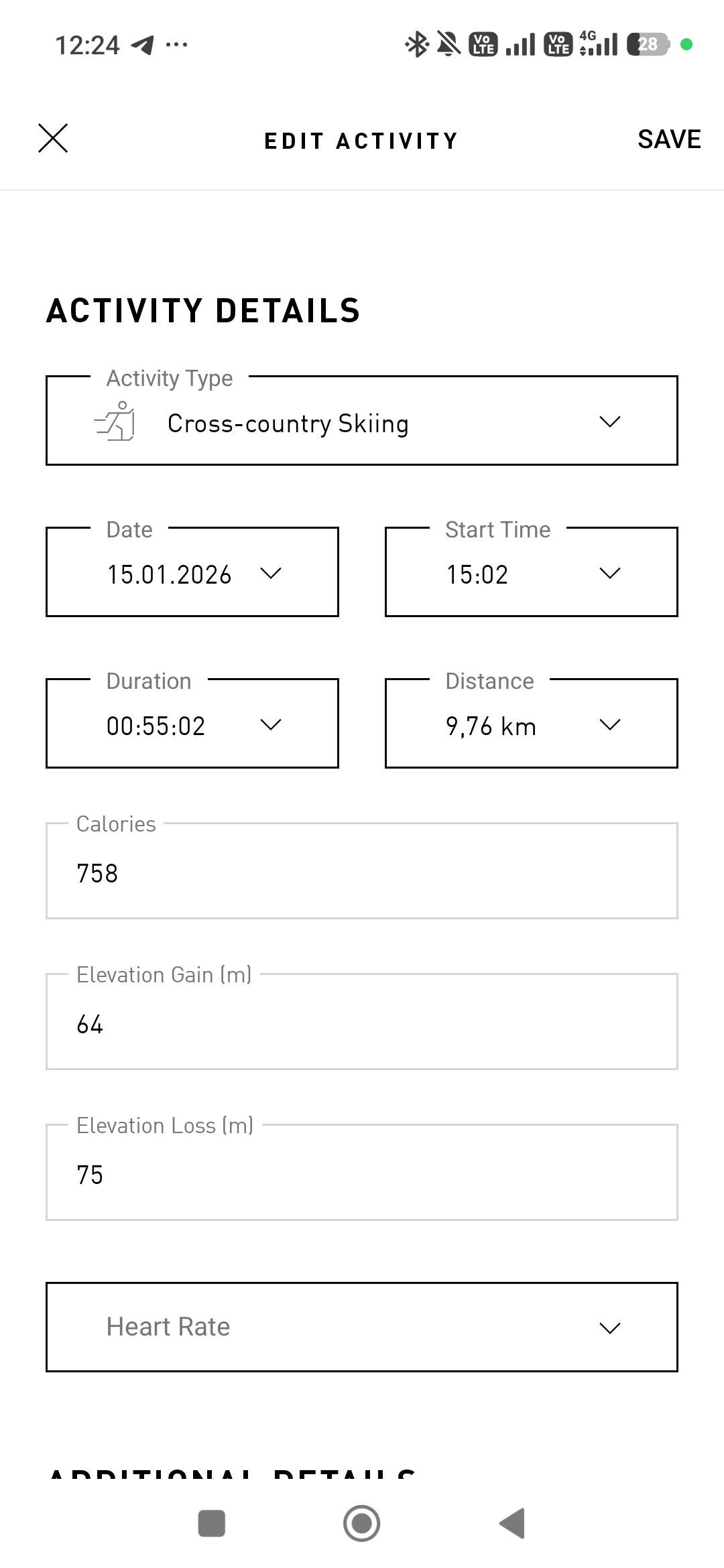Tap the recent apps square icon

pos(212,1524)
